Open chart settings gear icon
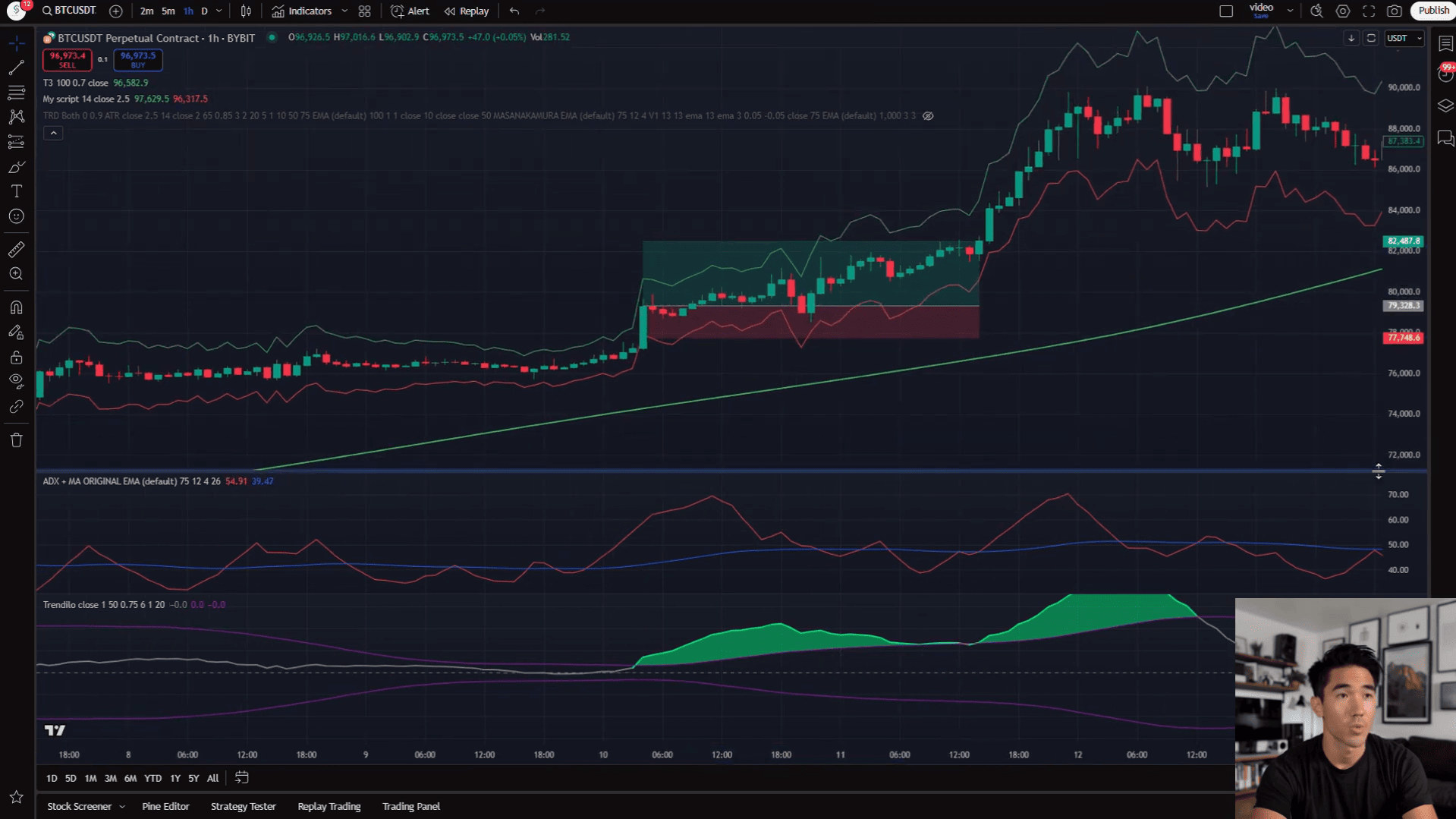The image size is (1456, 819). pos(1343,11)
